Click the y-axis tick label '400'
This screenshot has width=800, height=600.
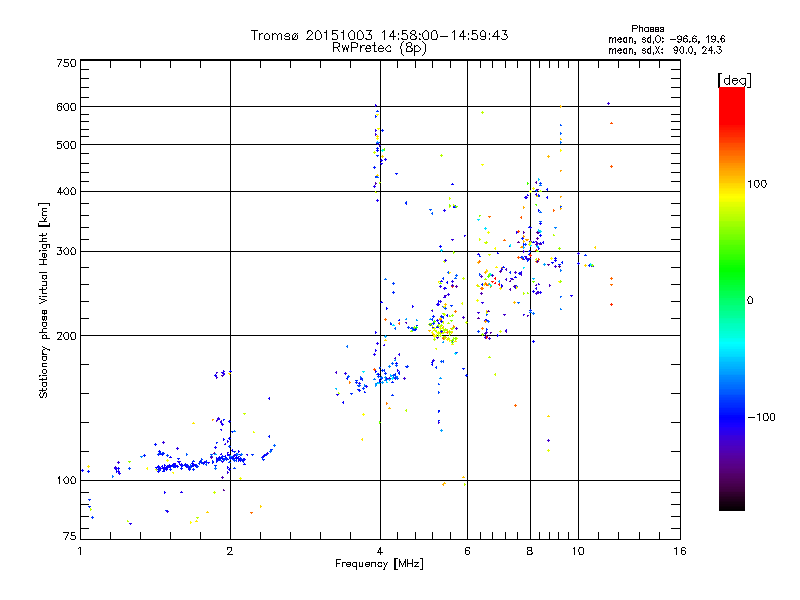click(x=66, y=192)
